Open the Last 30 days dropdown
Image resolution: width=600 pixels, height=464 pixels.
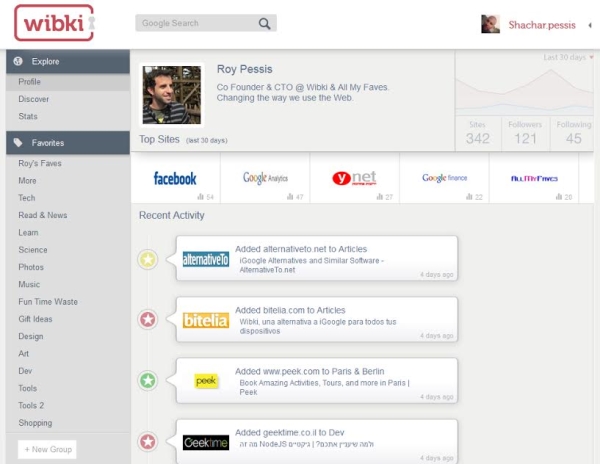pos(568,57)
